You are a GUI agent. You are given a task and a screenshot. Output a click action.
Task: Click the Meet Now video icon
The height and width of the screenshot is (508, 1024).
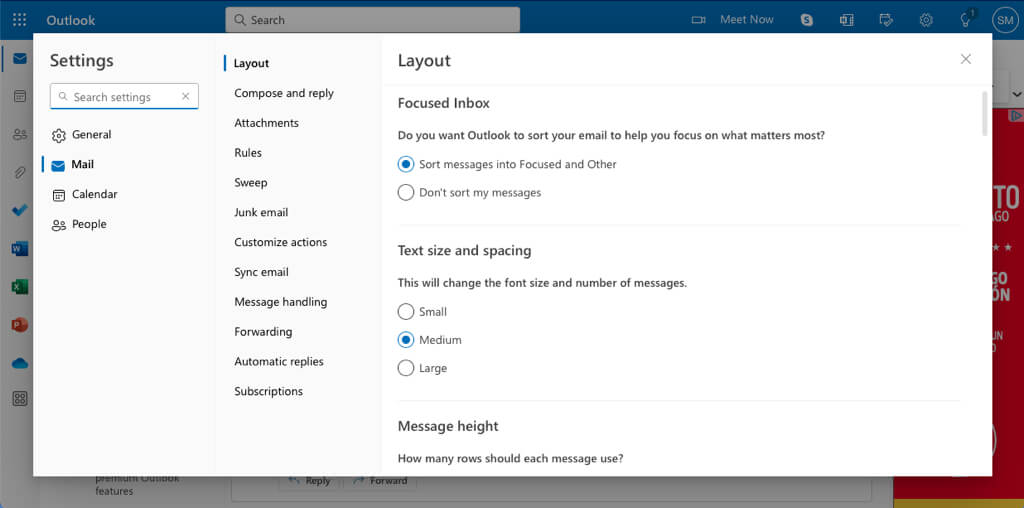(699, 20)
